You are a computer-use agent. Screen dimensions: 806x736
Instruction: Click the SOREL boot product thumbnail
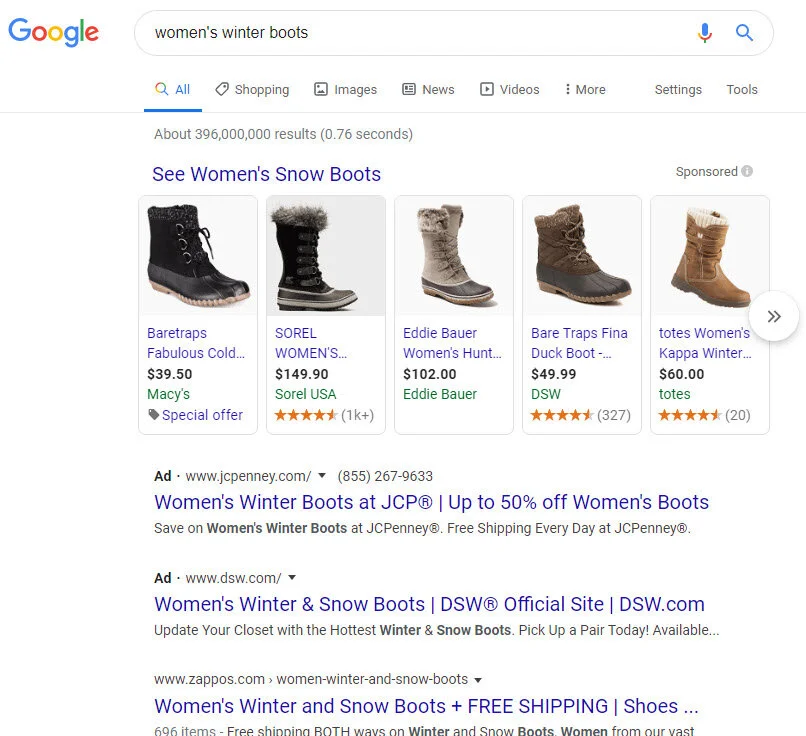tap(325, 255)
